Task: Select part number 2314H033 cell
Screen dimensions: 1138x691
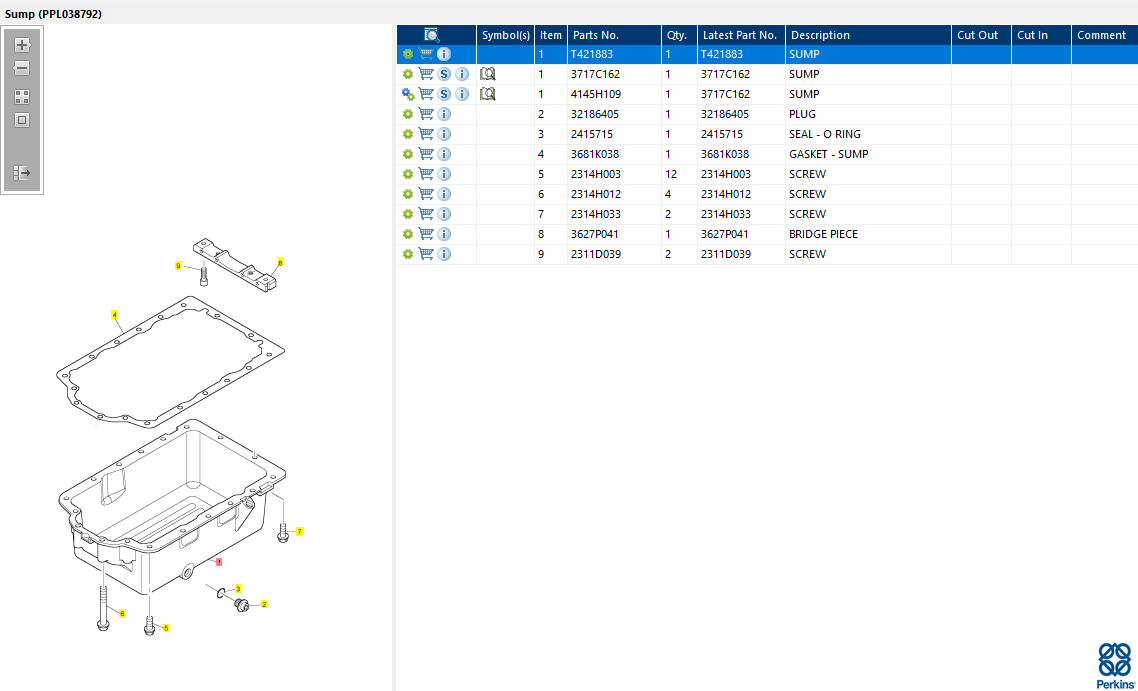Action: pyautogui.click(x=596, y=214)
